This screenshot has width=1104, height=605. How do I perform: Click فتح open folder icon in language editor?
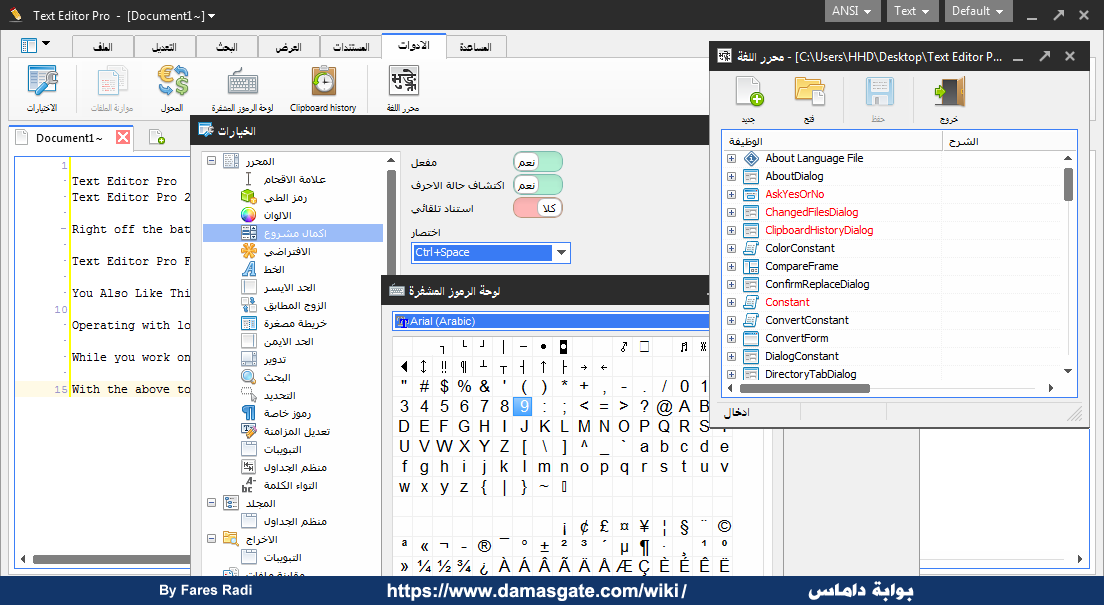coord(810,92)
